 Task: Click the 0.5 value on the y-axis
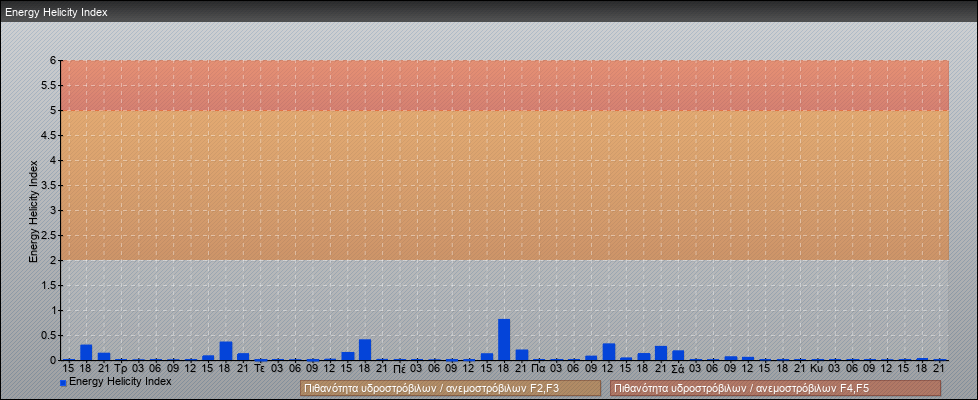coord(49,335)
